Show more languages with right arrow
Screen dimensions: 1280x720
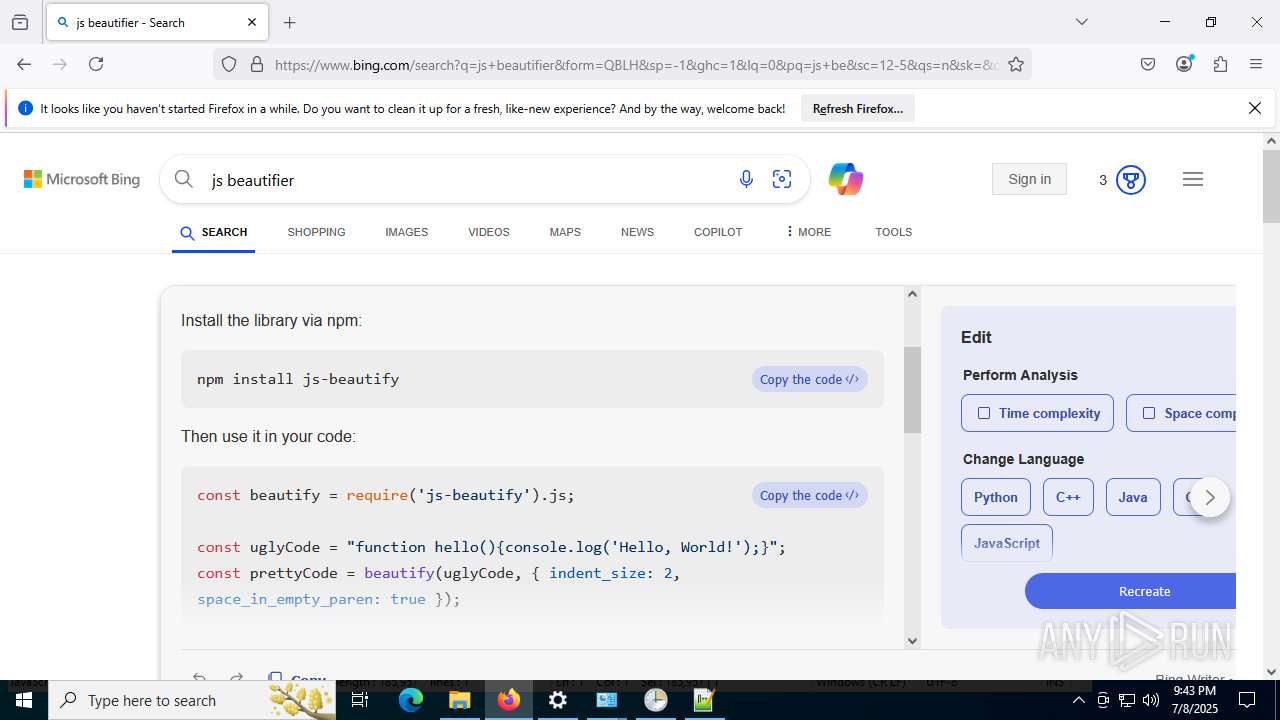1210,497
